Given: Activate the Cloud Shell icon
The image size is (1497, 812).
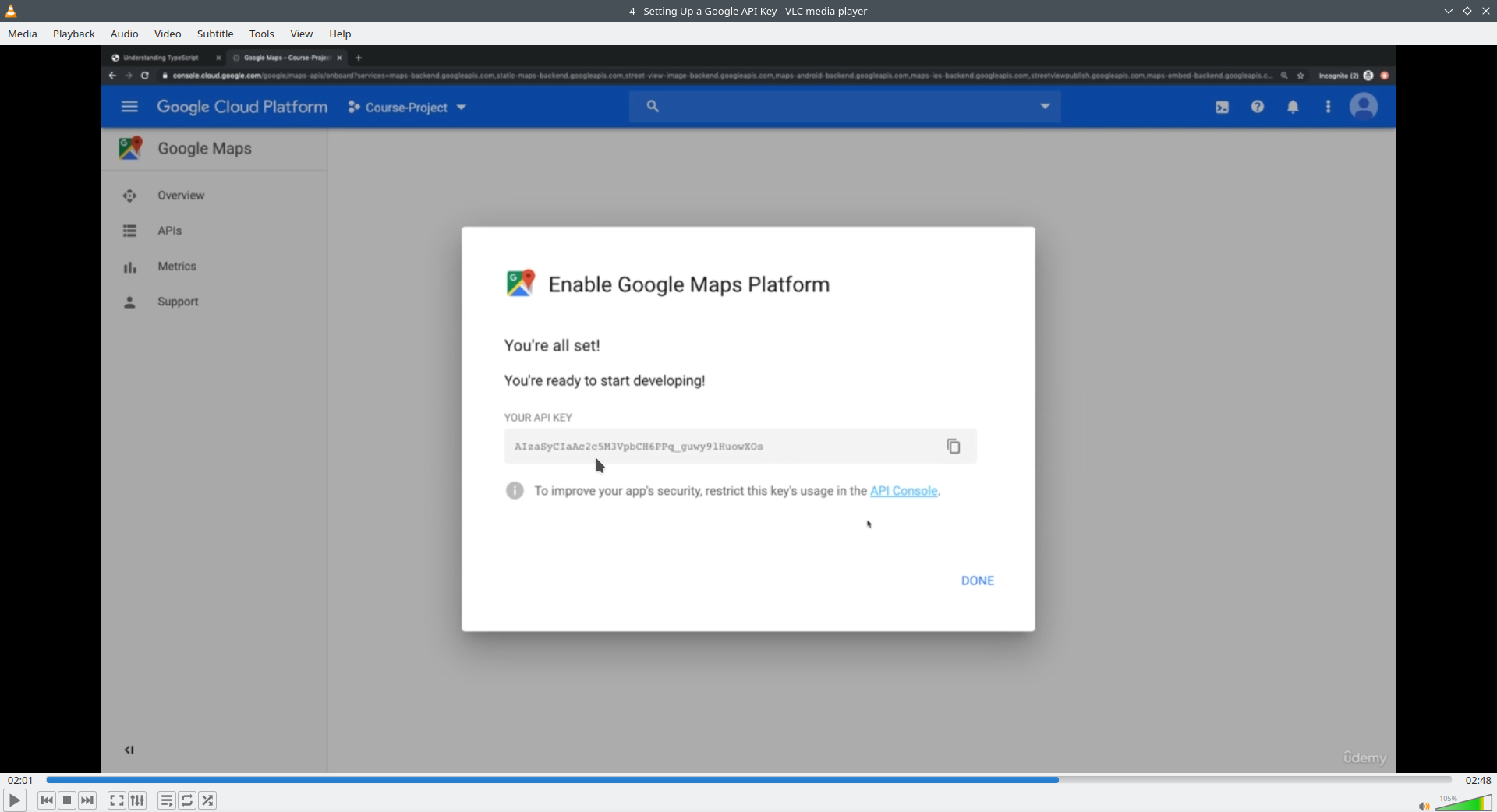Looking at the screenshot, I should point(1222,108).
